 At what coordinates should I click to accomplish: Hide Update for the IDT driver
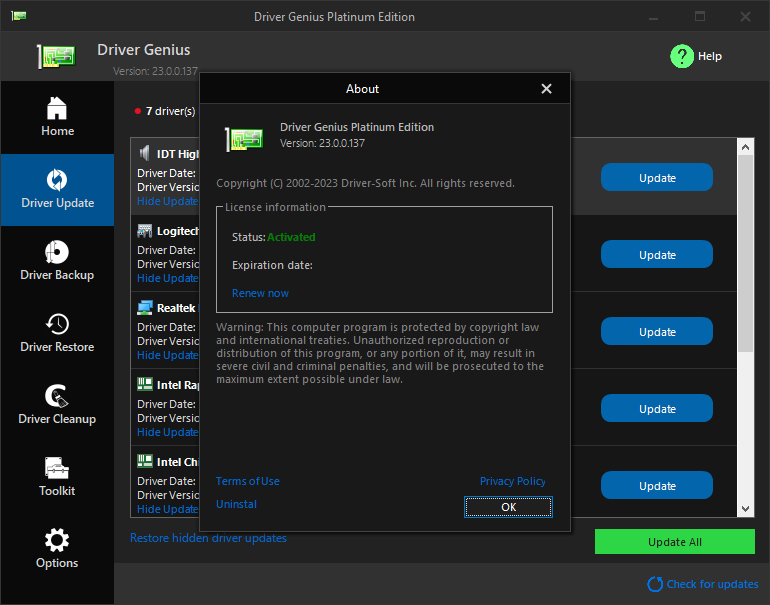click(x=168, y=201)
